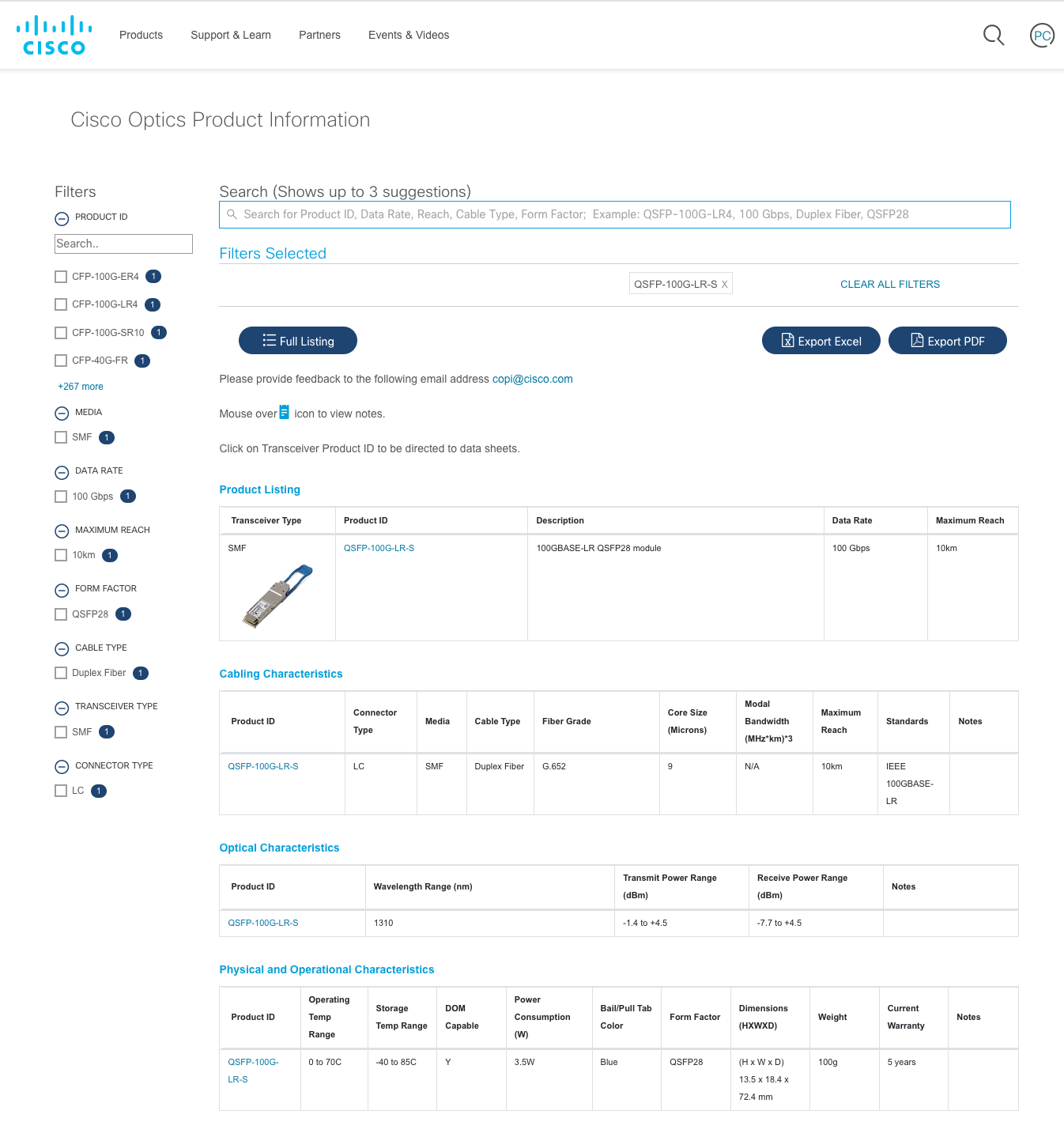Viewport: 1064px width, 1137px height.
Task: Click the Export Excel button
Action: 821,341
